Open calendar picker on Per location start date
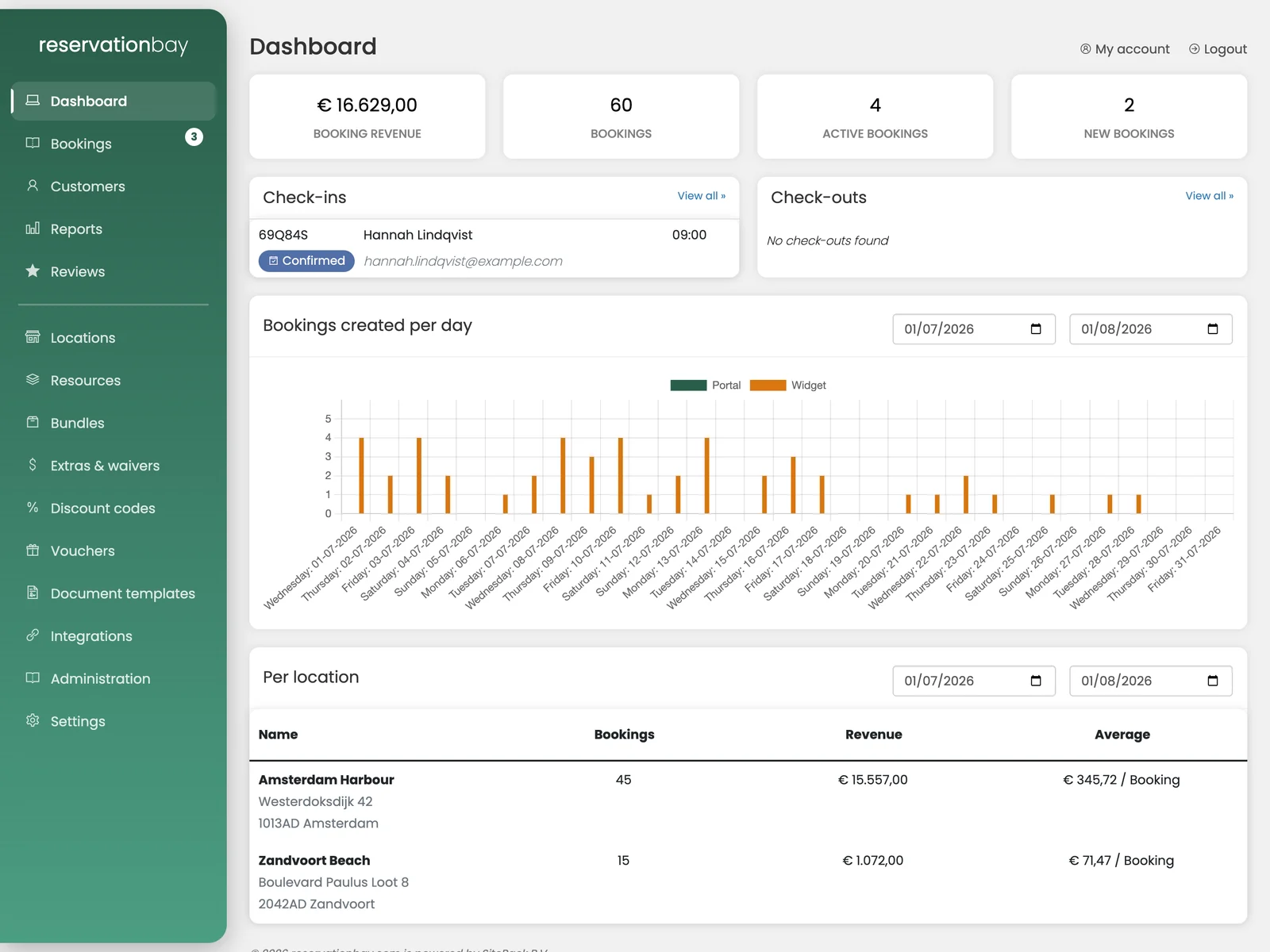1270x952 pixels. [x=1036, y=681]
